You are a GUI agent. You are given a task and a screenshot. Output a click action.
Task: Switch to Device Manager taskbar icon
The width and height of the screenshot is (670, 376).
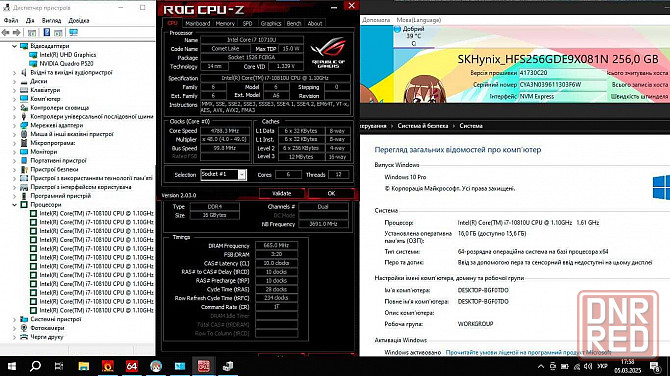click(228, 366)
